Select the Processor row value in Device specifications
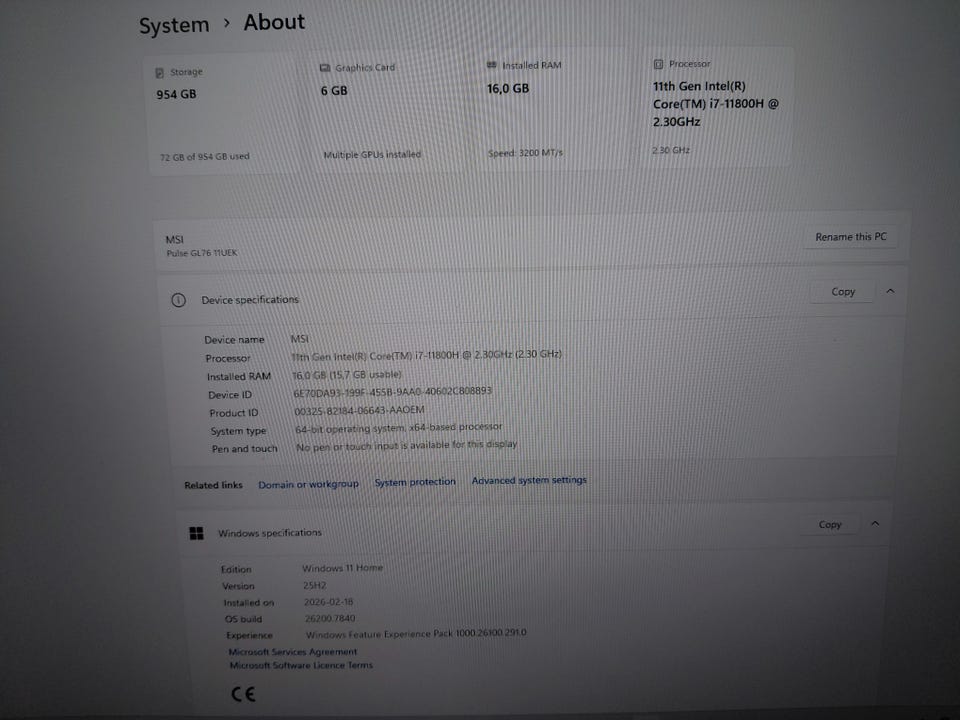Screen dimensions: 960x720 [426, 355]
